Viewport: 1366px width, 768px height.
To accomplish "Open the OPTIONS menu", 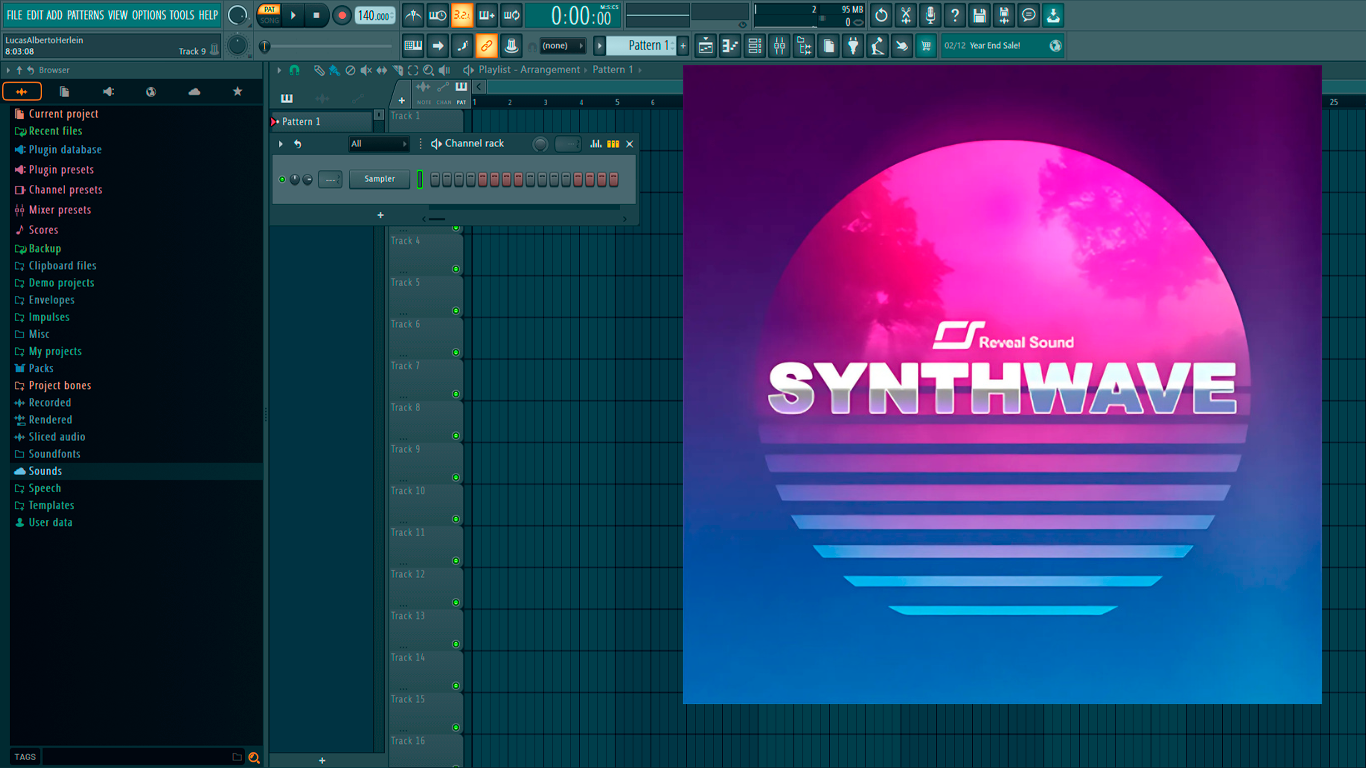I will (x=149, y=15).
